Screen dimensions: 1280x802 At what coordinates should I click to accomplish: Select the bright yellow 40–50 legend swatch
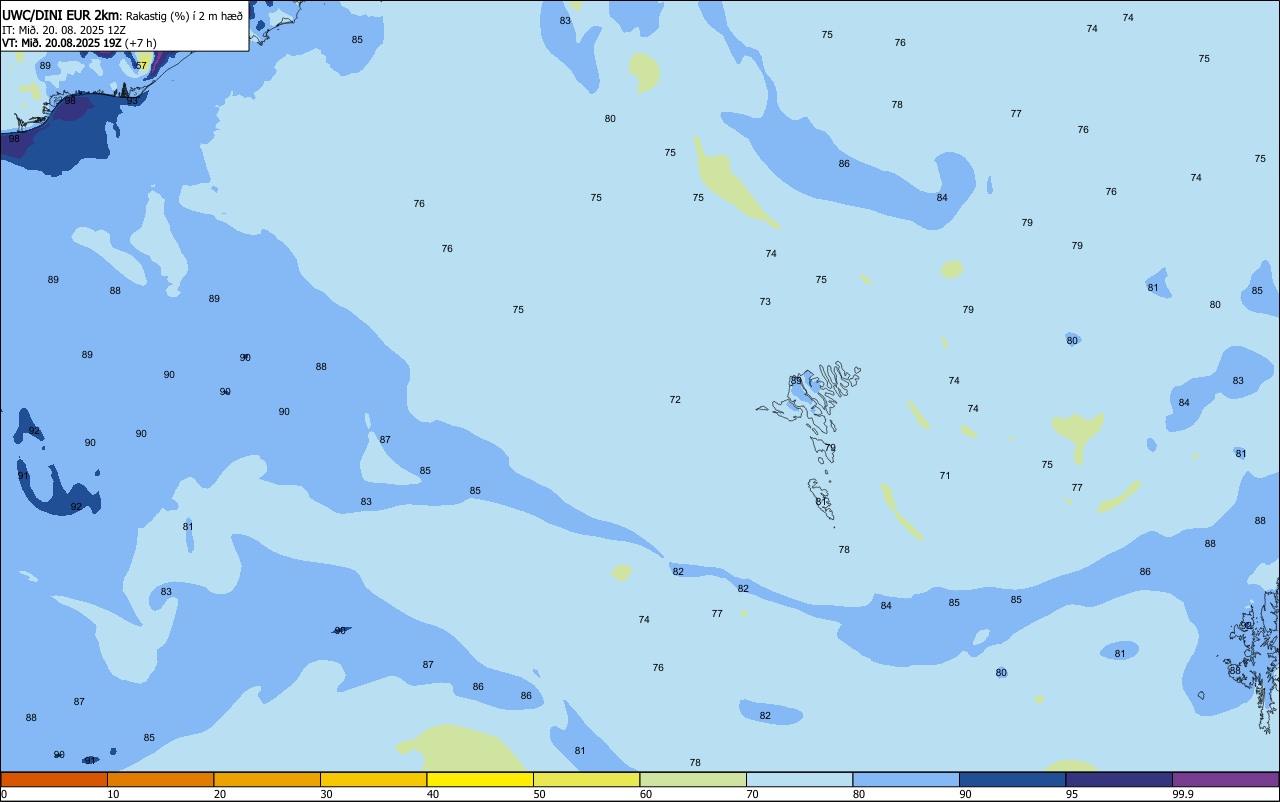click(480, 779)
